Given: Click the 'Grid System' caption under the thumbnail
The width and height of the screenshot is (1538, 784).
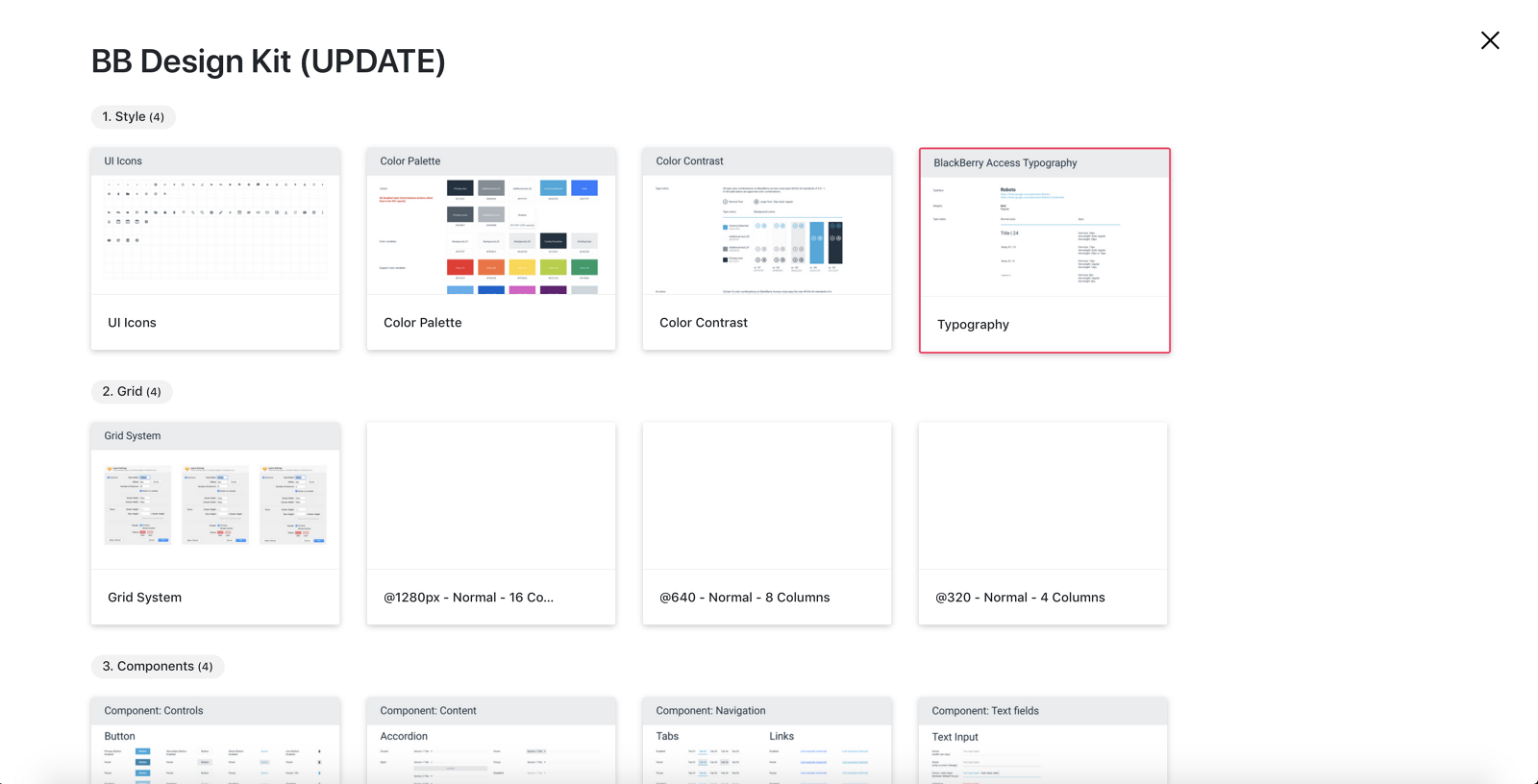Looking at the screenshot, I should pyautogui.click(x=144, y=598).
